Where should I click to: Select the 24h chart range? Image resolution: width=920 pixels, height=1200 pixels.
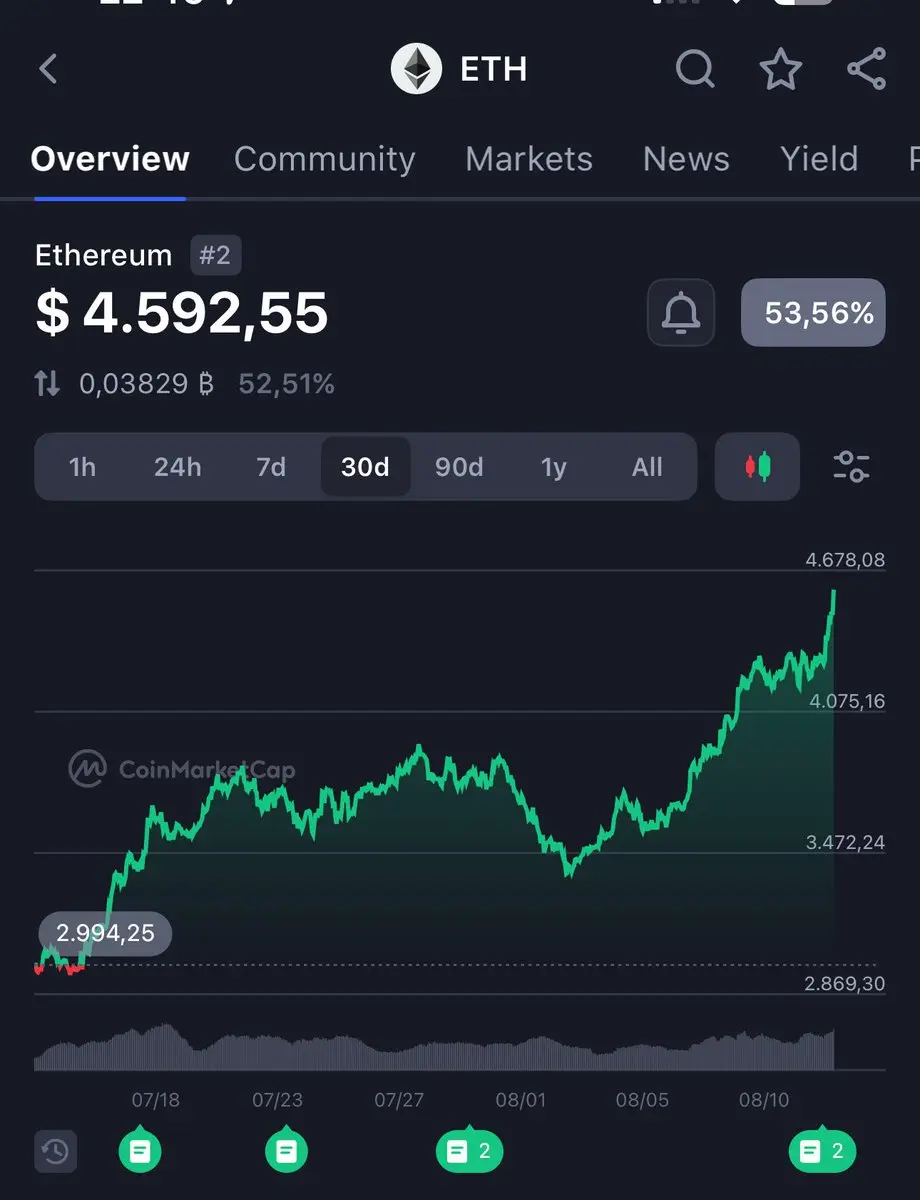(x=177, y=467)
